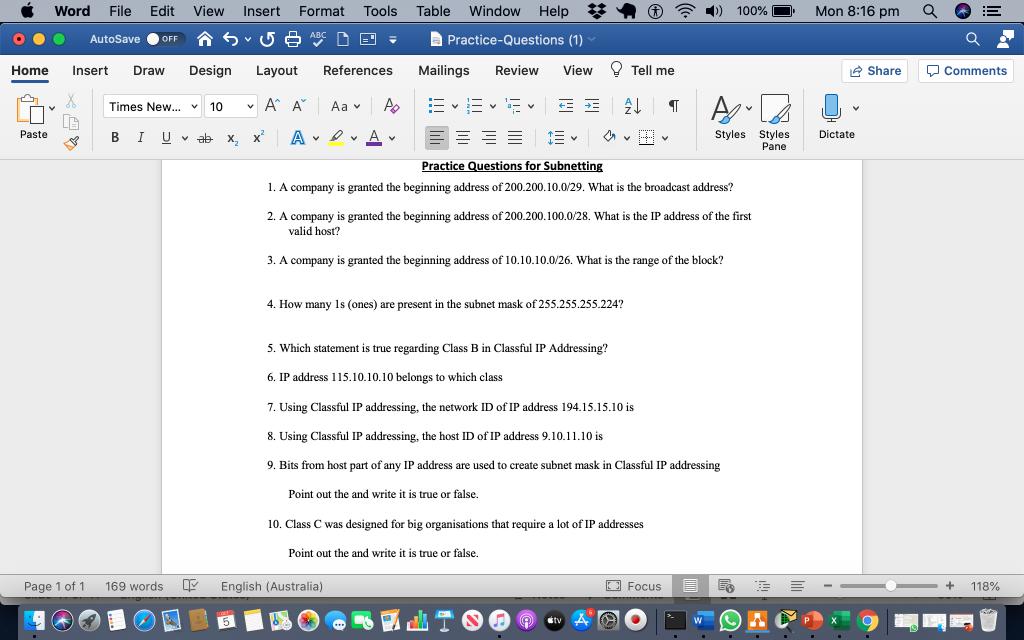Click the Dictate microphone icon
1024x640 pixels.
click(836, 115)
